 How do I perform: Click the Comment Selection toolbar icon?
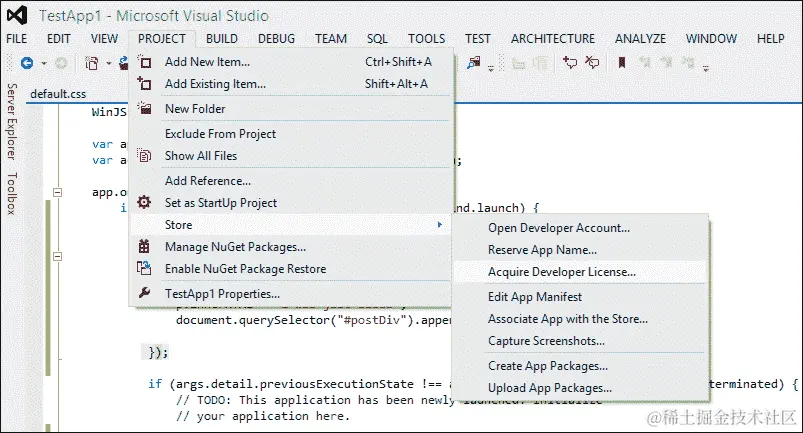point(569,63)
